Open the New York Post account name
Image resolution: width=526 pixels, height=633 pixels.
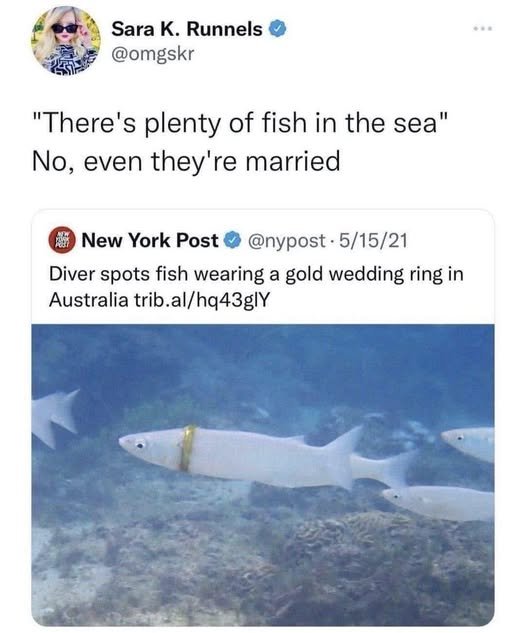coord(150,241)
